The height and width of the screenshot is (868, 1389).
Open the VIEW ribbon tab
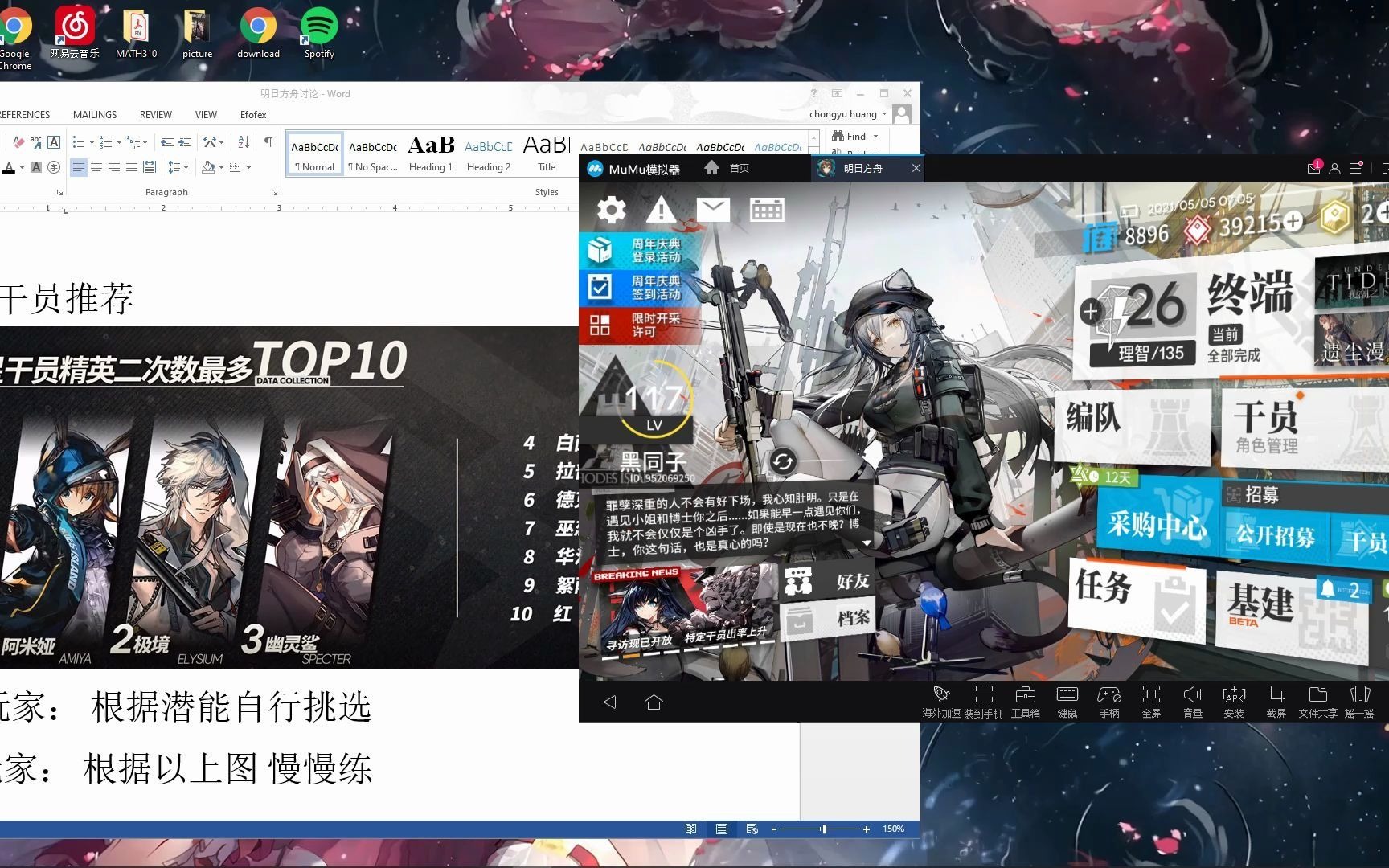[206, 115]
